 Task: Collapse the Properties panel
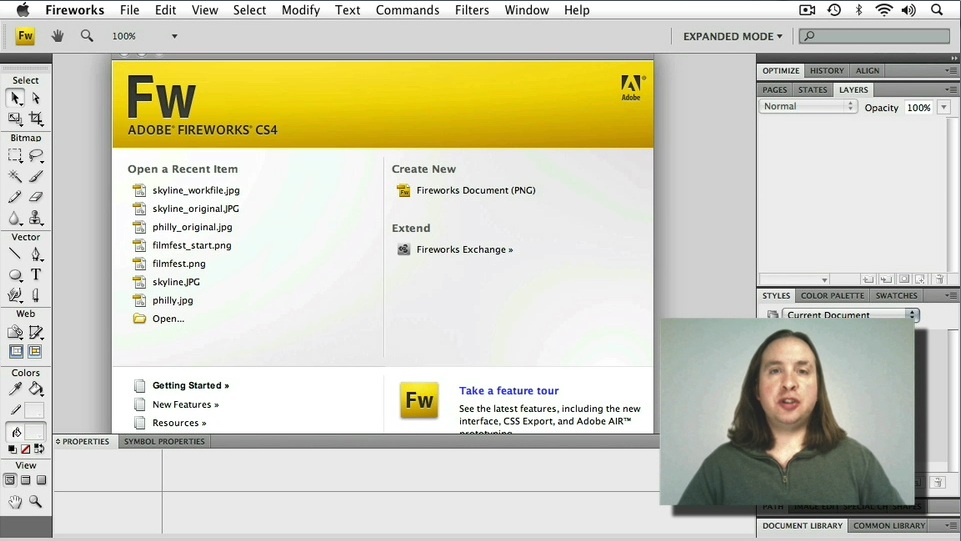58,442
